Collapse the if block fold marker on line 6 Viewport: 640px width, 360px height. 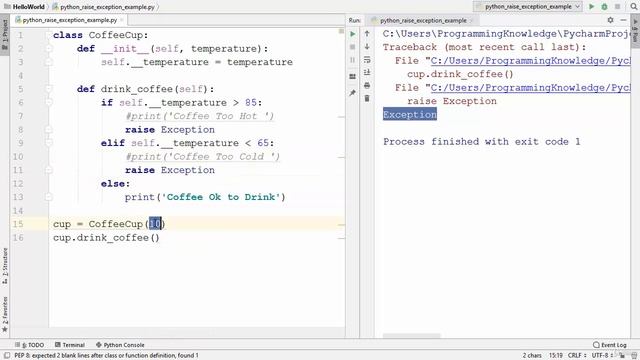(49, 102)
